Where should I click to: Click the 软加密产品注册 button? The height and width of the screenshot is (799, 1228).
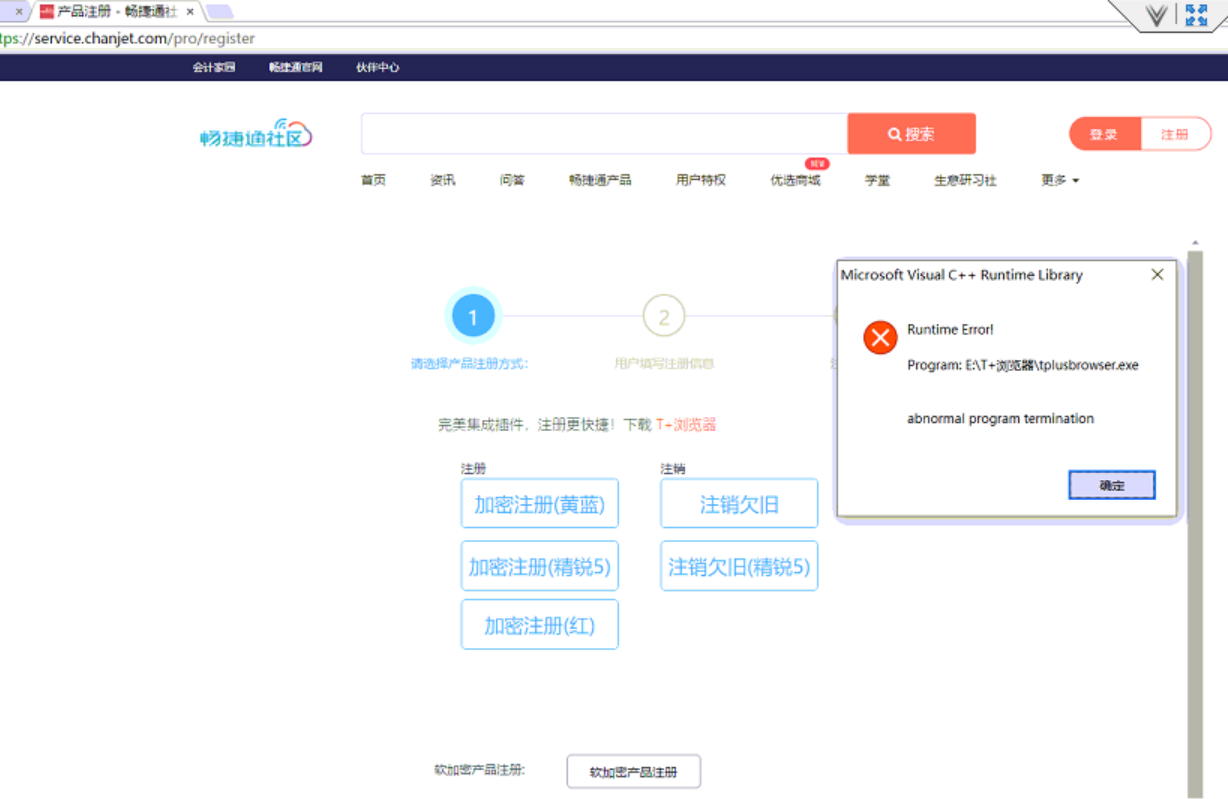tap(633, 772)
